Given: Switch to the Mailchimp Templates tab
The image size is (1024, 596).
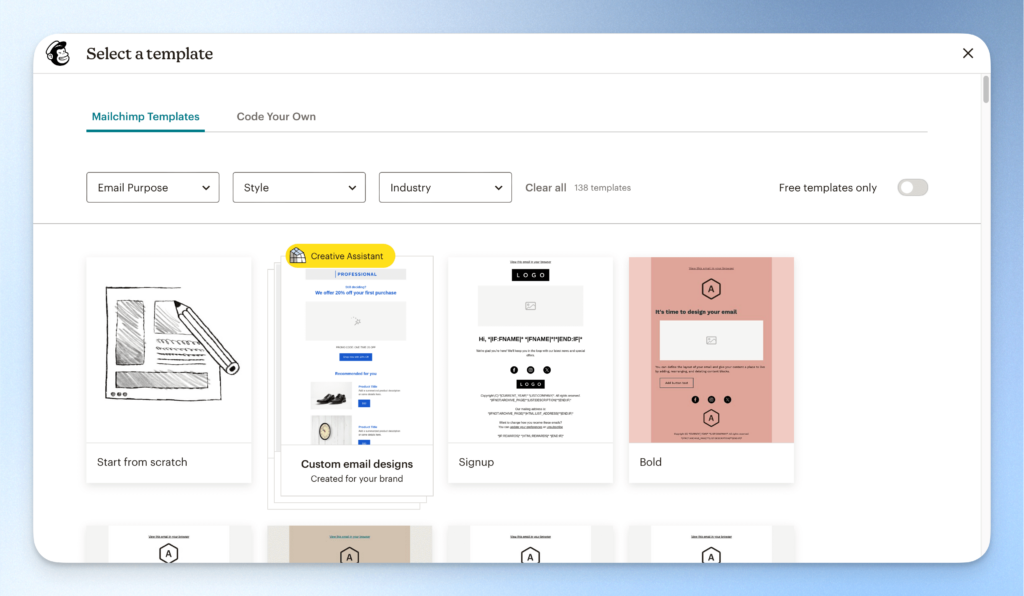Looking at the screenshot, I should point(146,116).
